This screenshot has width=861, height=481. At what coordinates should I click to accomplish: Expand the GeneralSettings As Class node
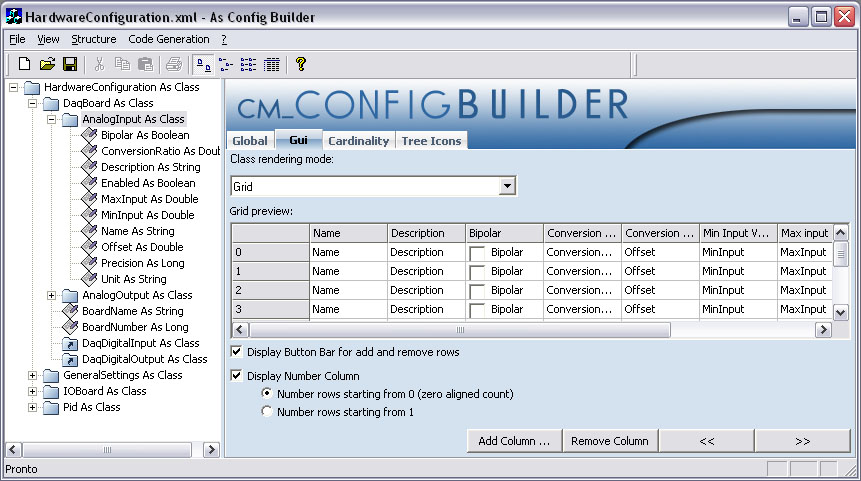pyautogui.click(x=33, y=375)
